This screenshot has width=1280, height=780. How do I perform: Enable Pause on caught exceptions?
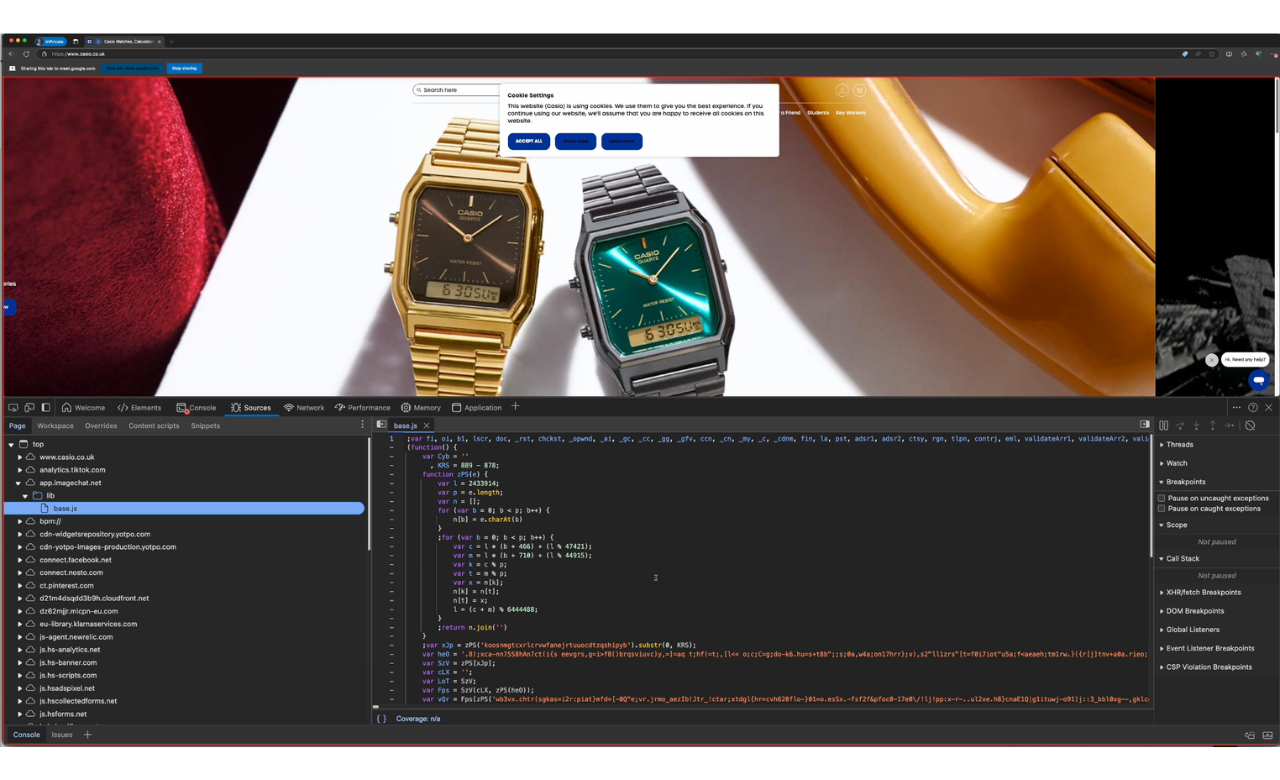(1162, 509)
